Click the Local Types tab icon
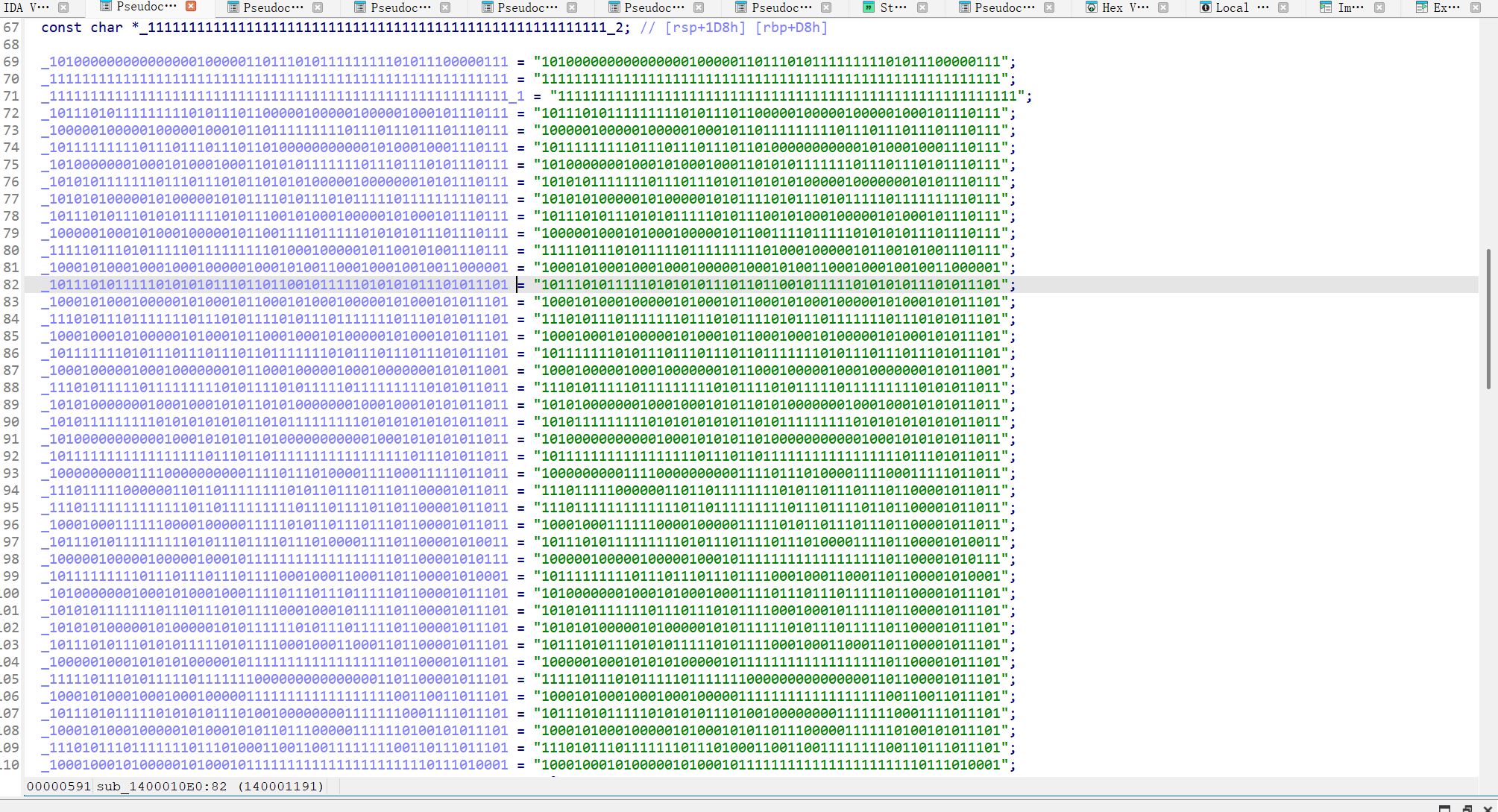This screenshot has width=1498, height=812. click(1205, 7)
